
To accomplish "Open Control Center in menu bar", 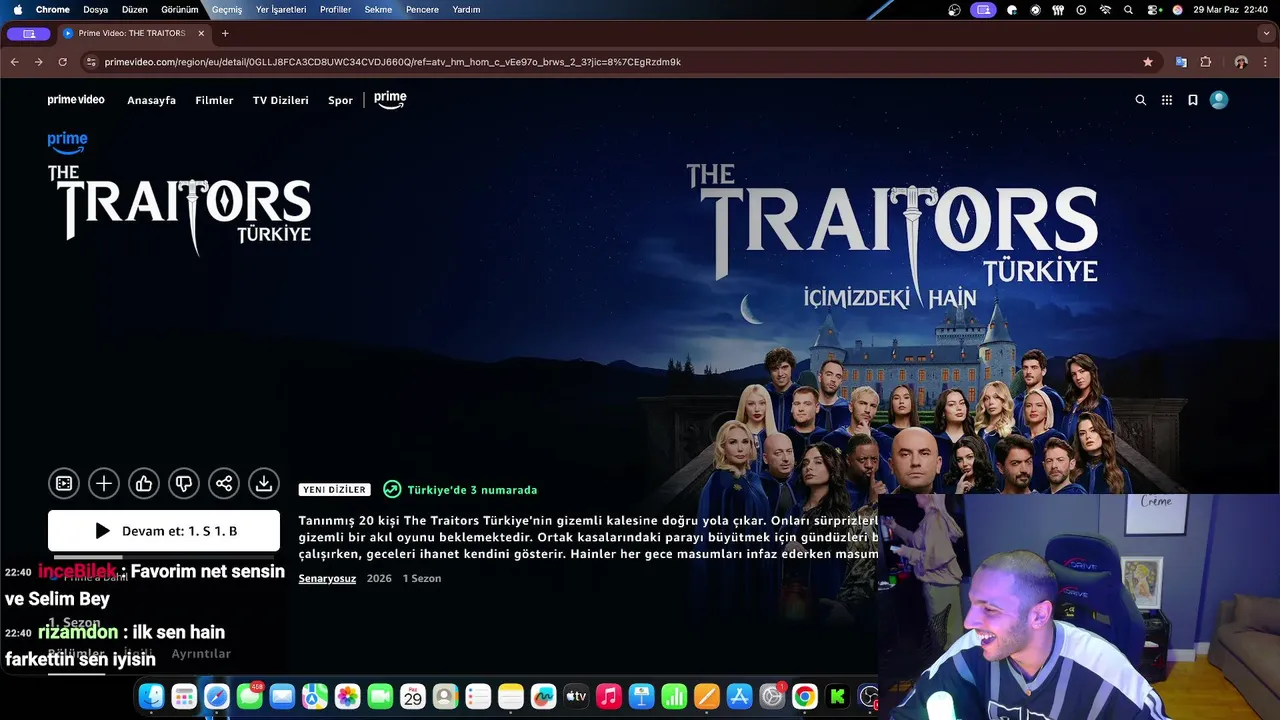I will (x=1154, y=10).
